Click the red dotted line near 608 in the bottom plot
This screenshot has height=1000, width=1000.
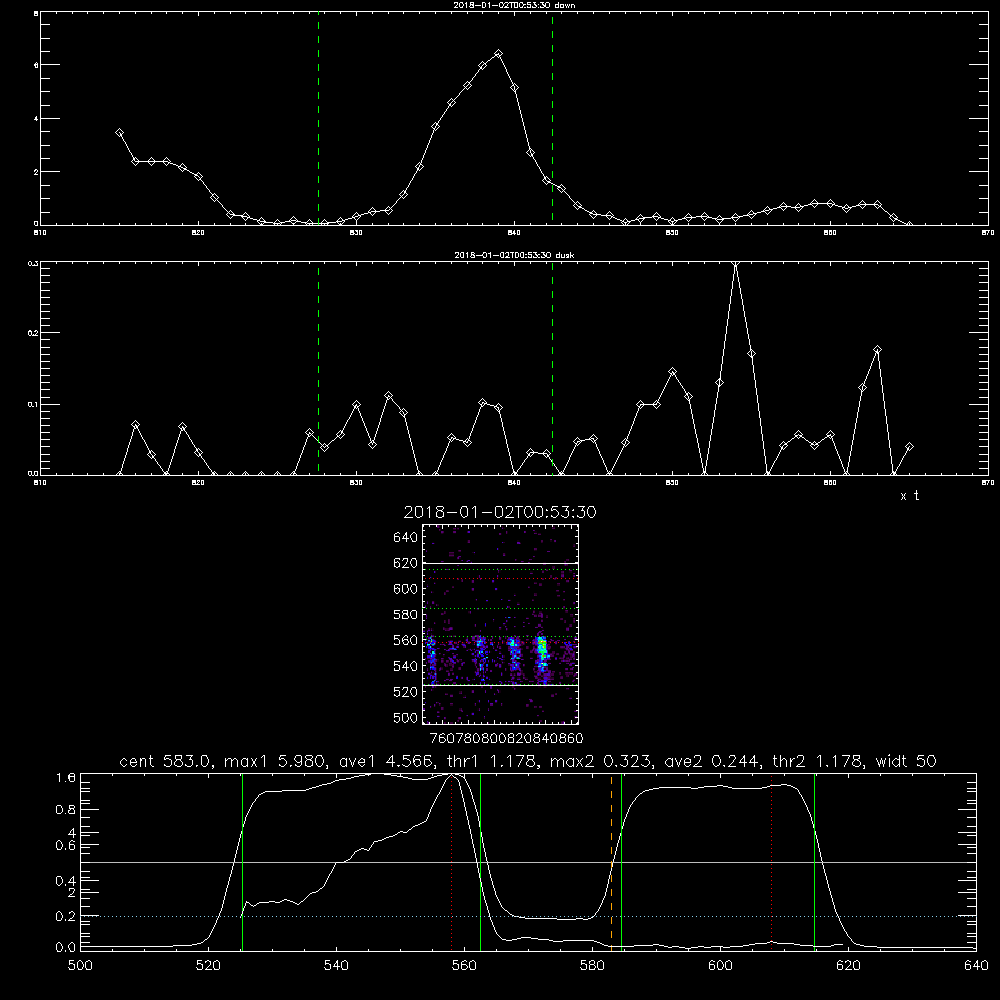tap(772, 861)
